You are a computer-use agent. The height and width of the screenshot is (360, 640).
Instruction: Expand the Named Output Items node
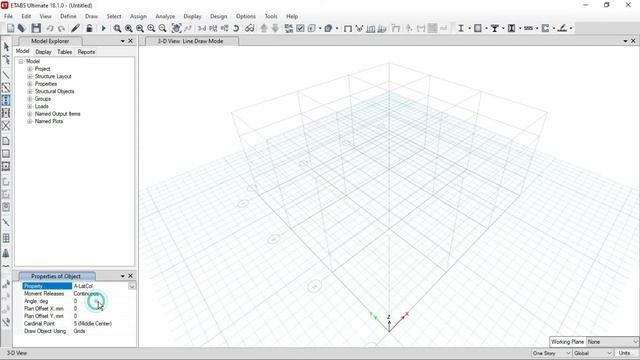point(29,114)
